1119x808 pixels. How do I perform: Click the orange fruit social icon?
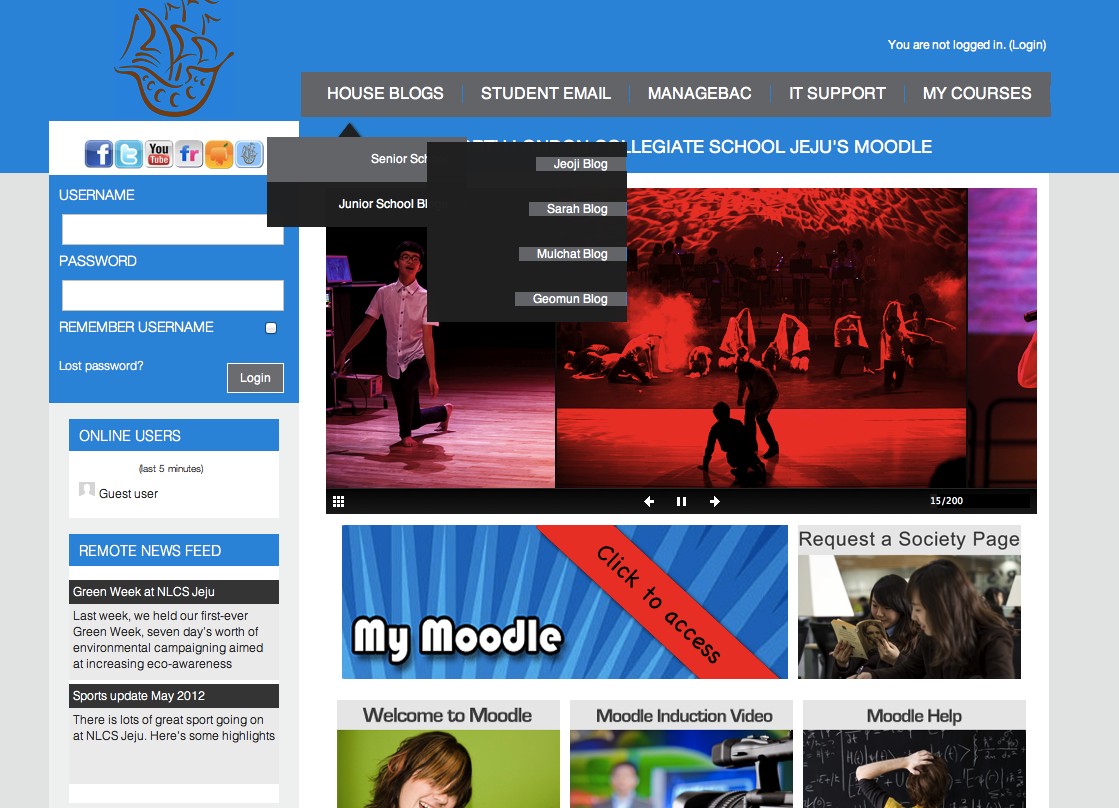tap(219, 153)
